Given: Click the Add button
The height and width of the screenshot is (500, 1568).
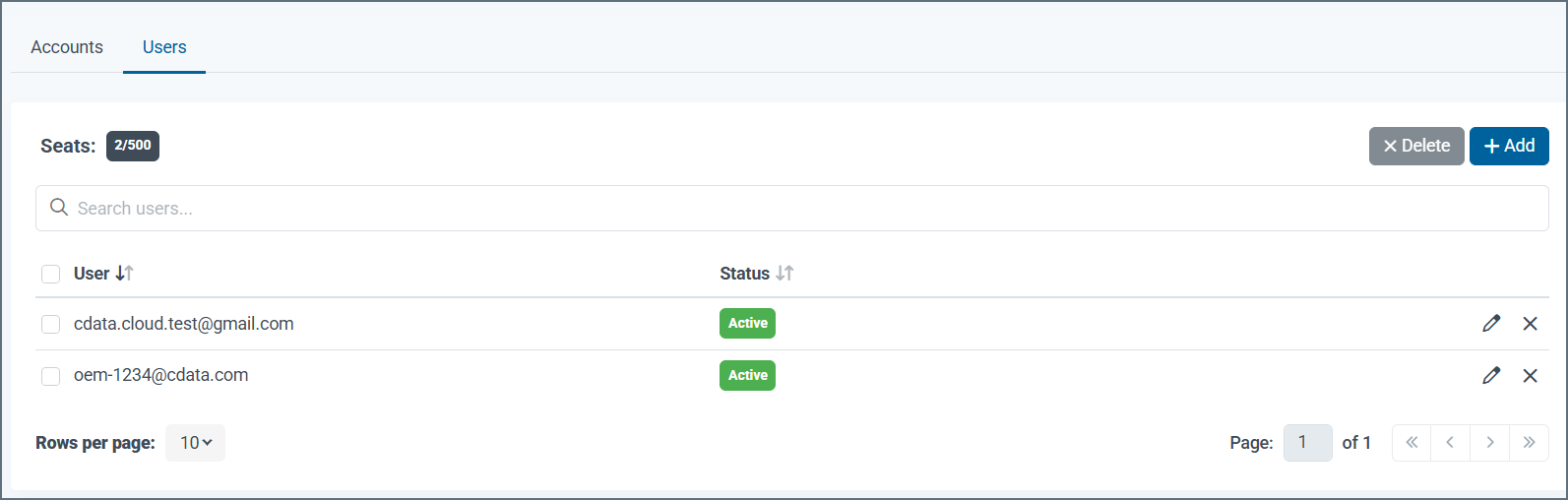Looking at the screenshot, I should coord(1508,146).
